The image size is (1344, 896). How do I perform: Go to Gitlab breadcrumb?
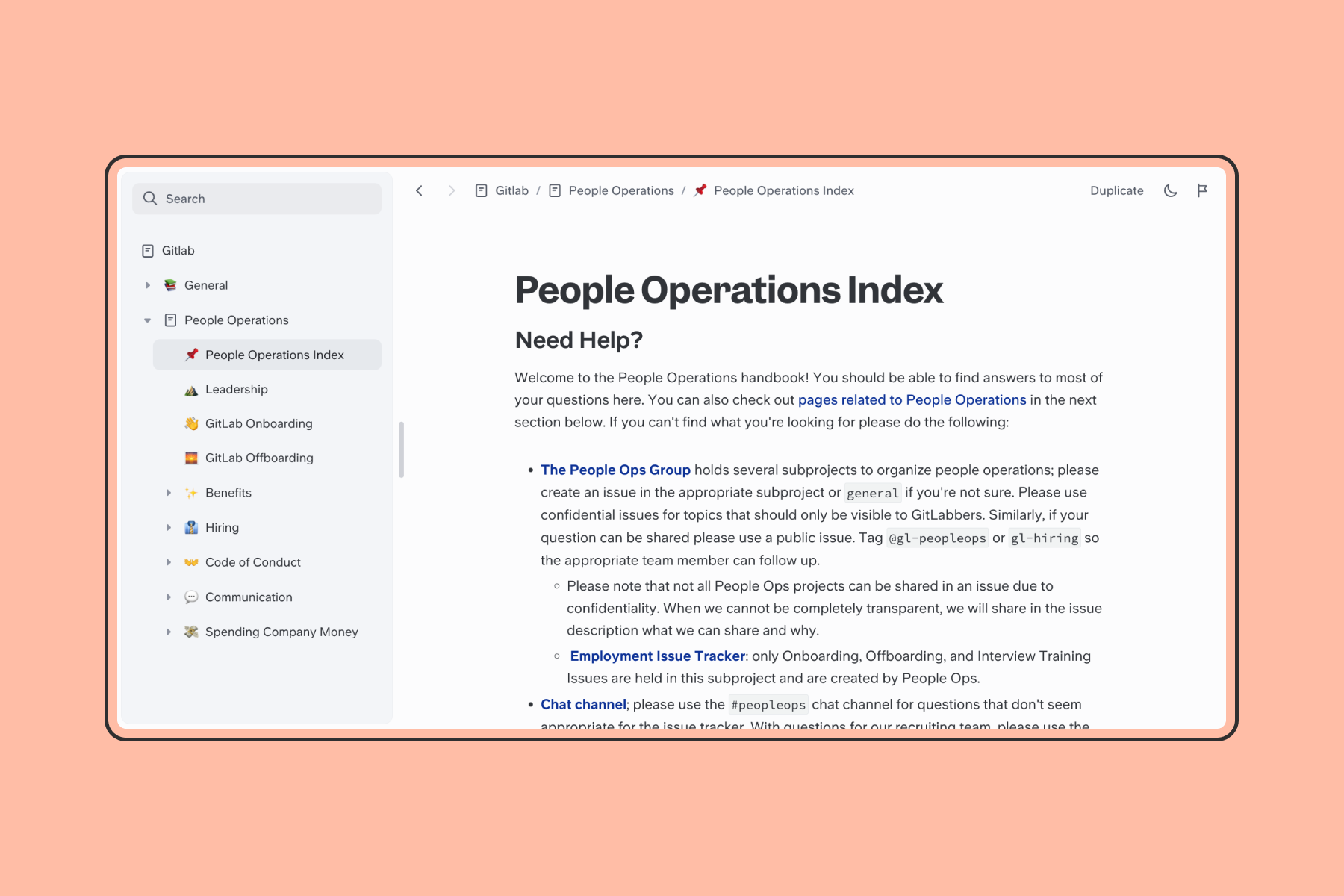(x=512, y=191)
